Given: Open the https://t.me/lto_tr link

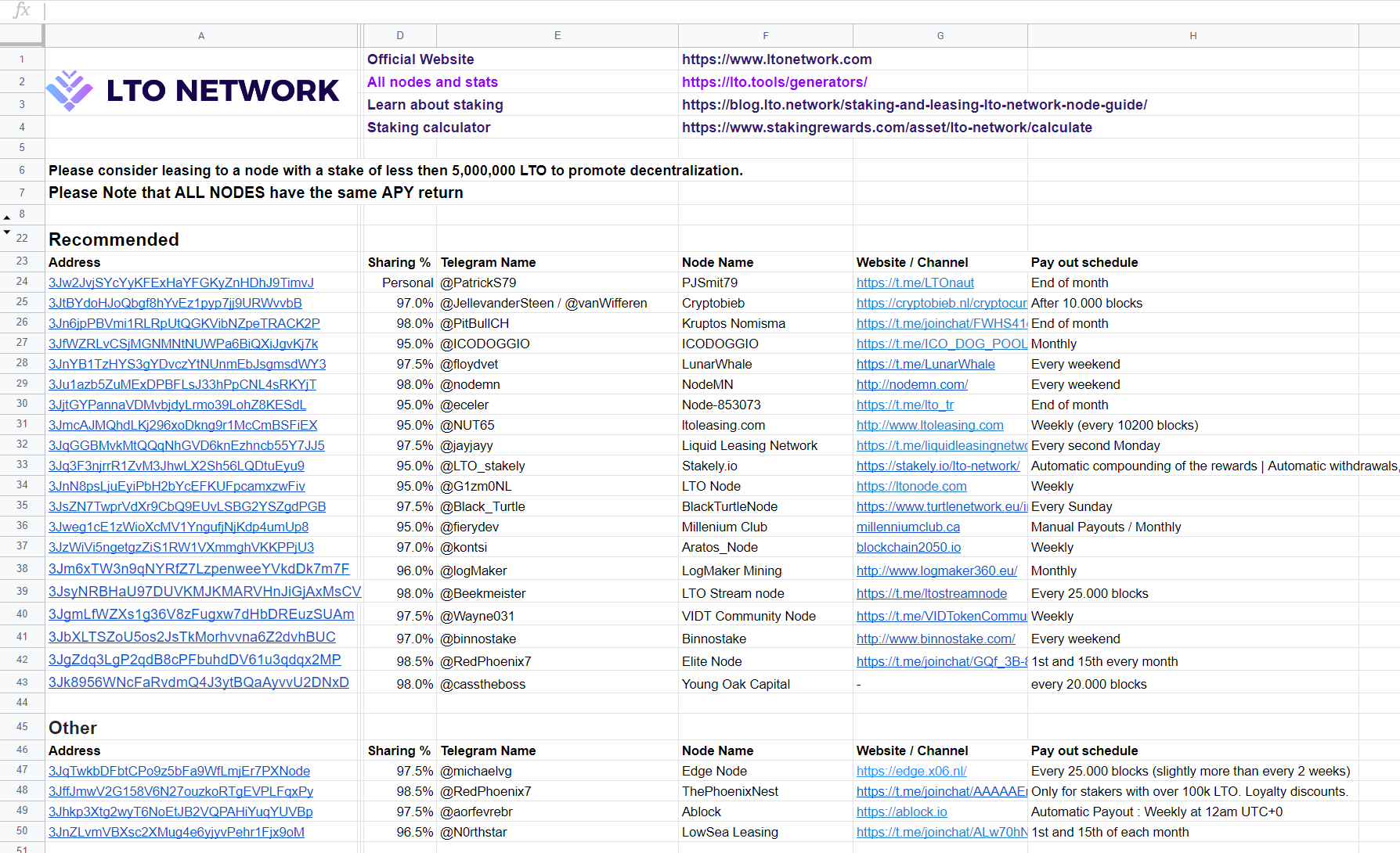Looking at the screenshot, I should [905, 405].
